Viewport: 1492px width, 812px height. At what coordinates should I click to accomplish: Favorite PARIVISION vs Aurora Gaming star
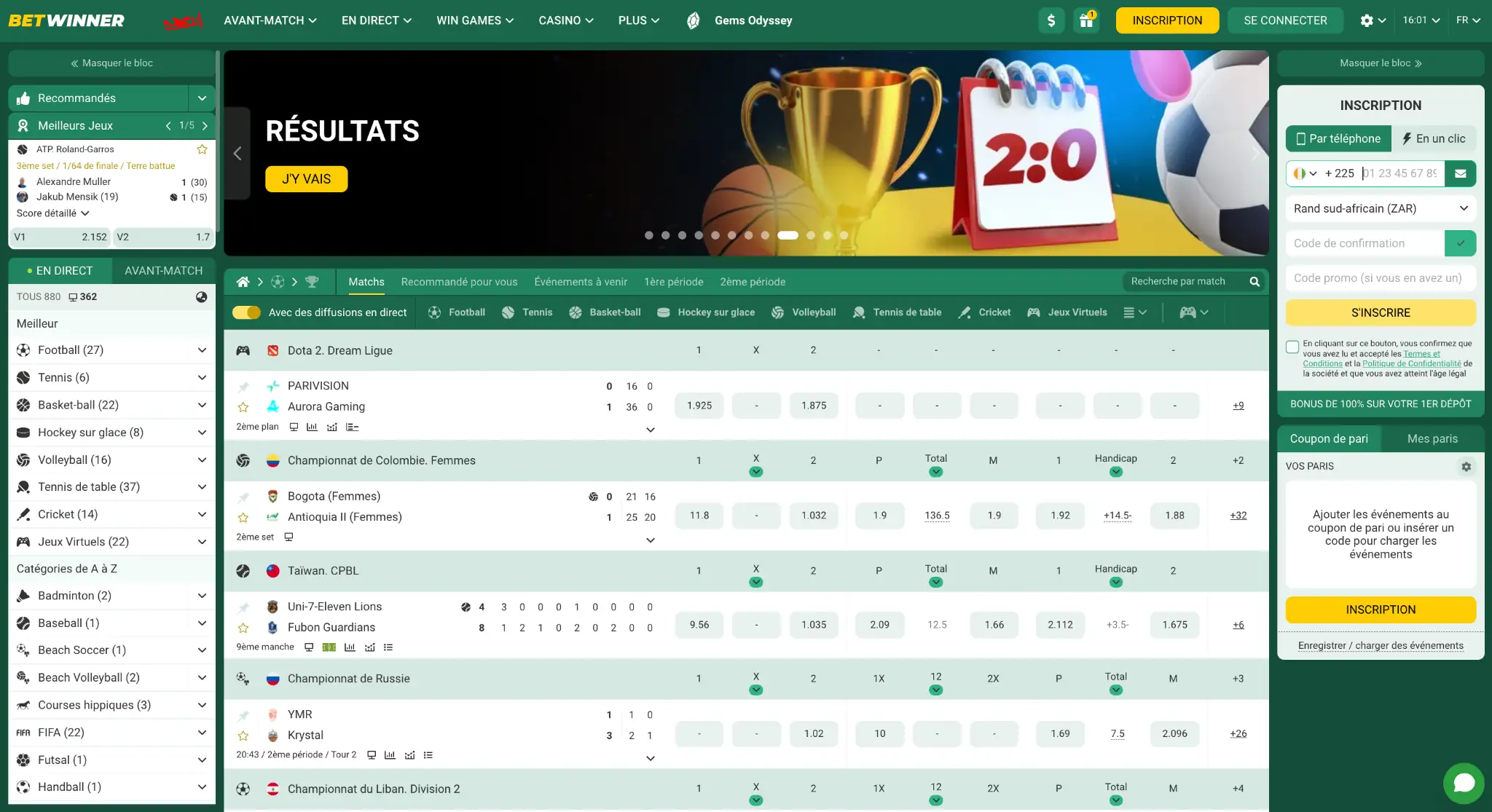point(243,407)
